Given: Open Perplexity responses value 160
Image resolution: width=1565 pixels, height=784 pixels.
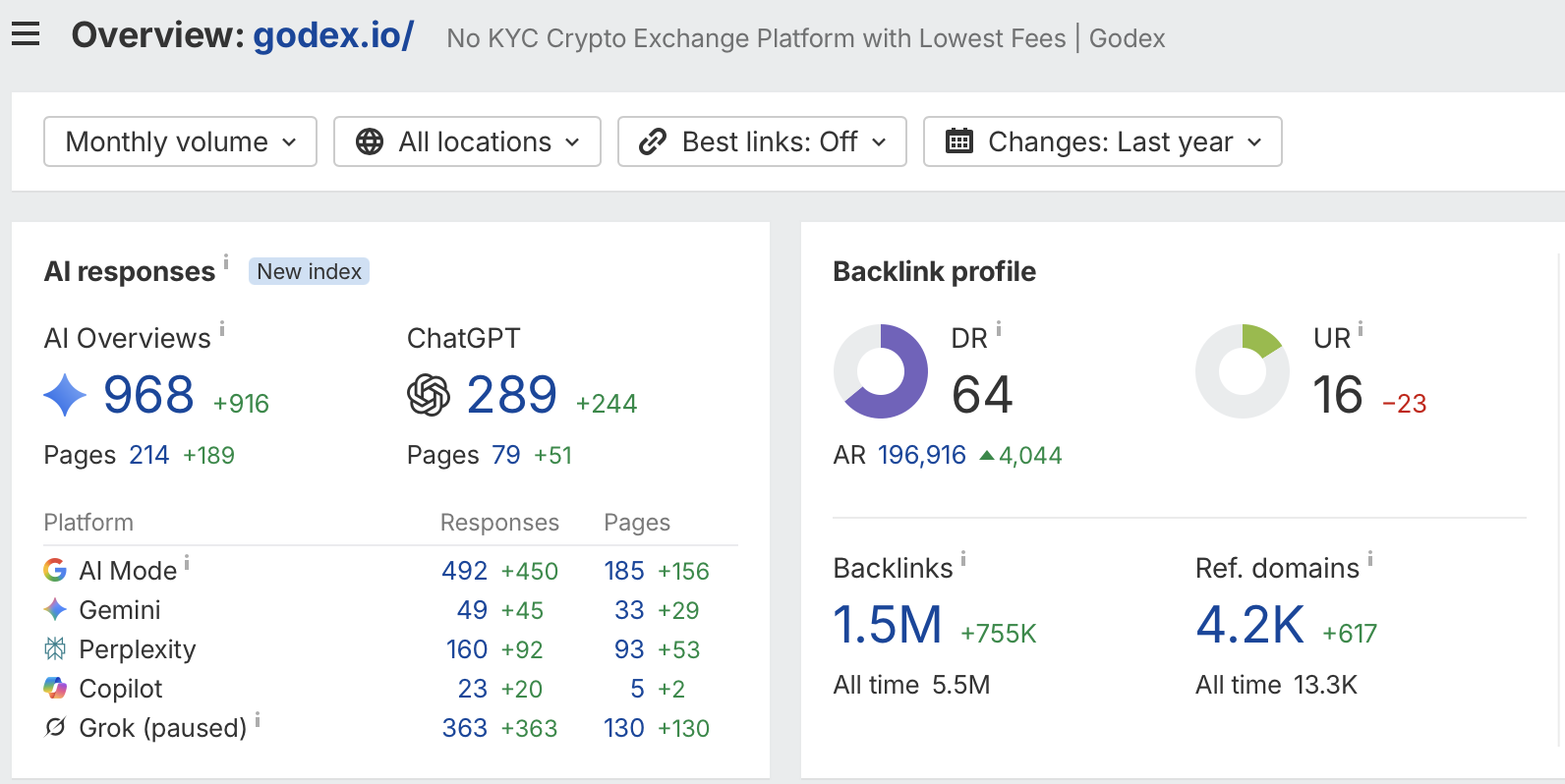Looking at the screenshot, I should (x=467, y=649).
